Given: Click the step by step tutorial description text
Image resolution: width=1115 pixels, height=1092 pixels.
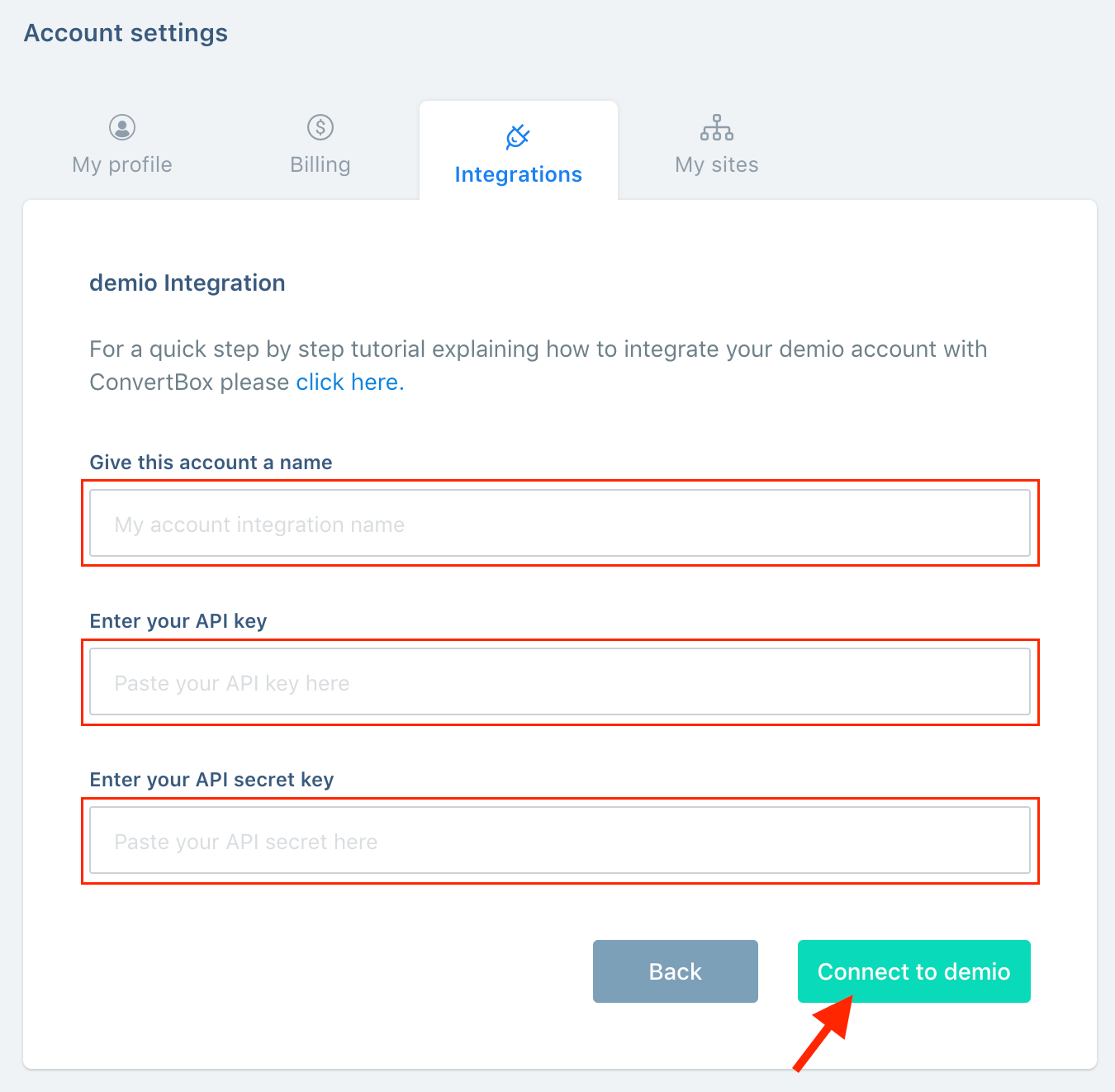Looking at the screenshot, I should click(539, 365).
